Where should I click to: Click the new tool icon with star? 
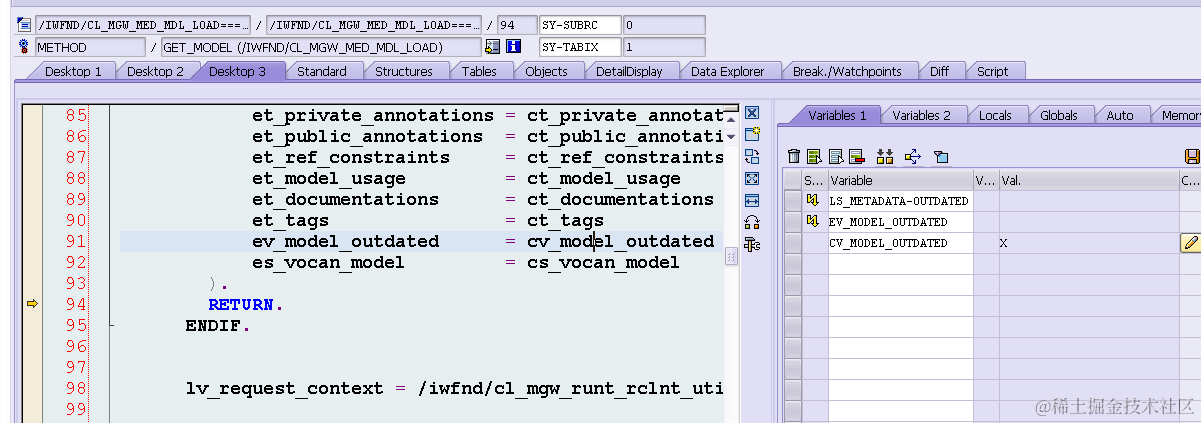click(x=752, y=134)
